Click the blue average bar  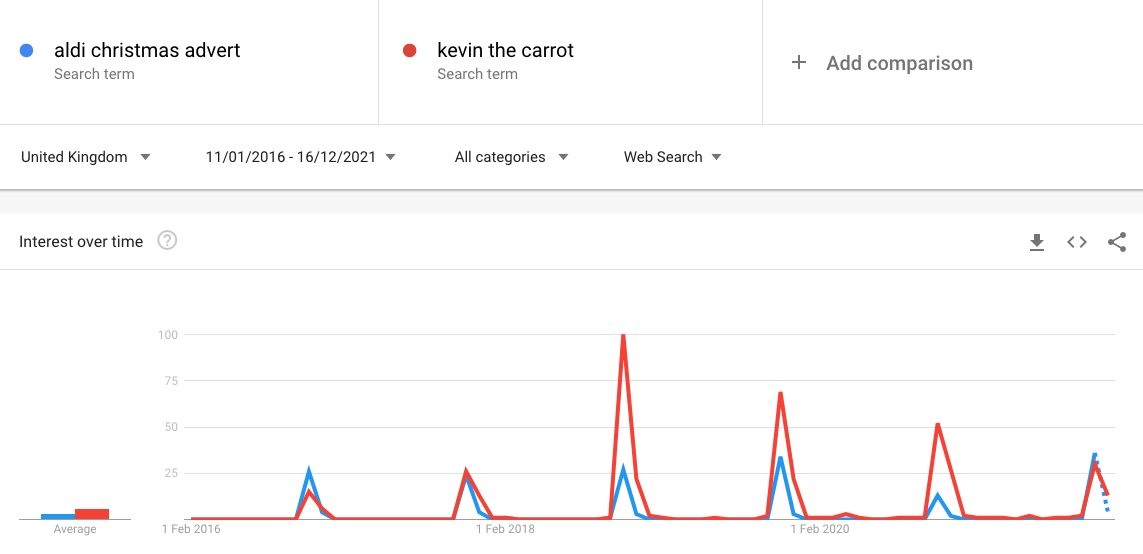(58, 516)
